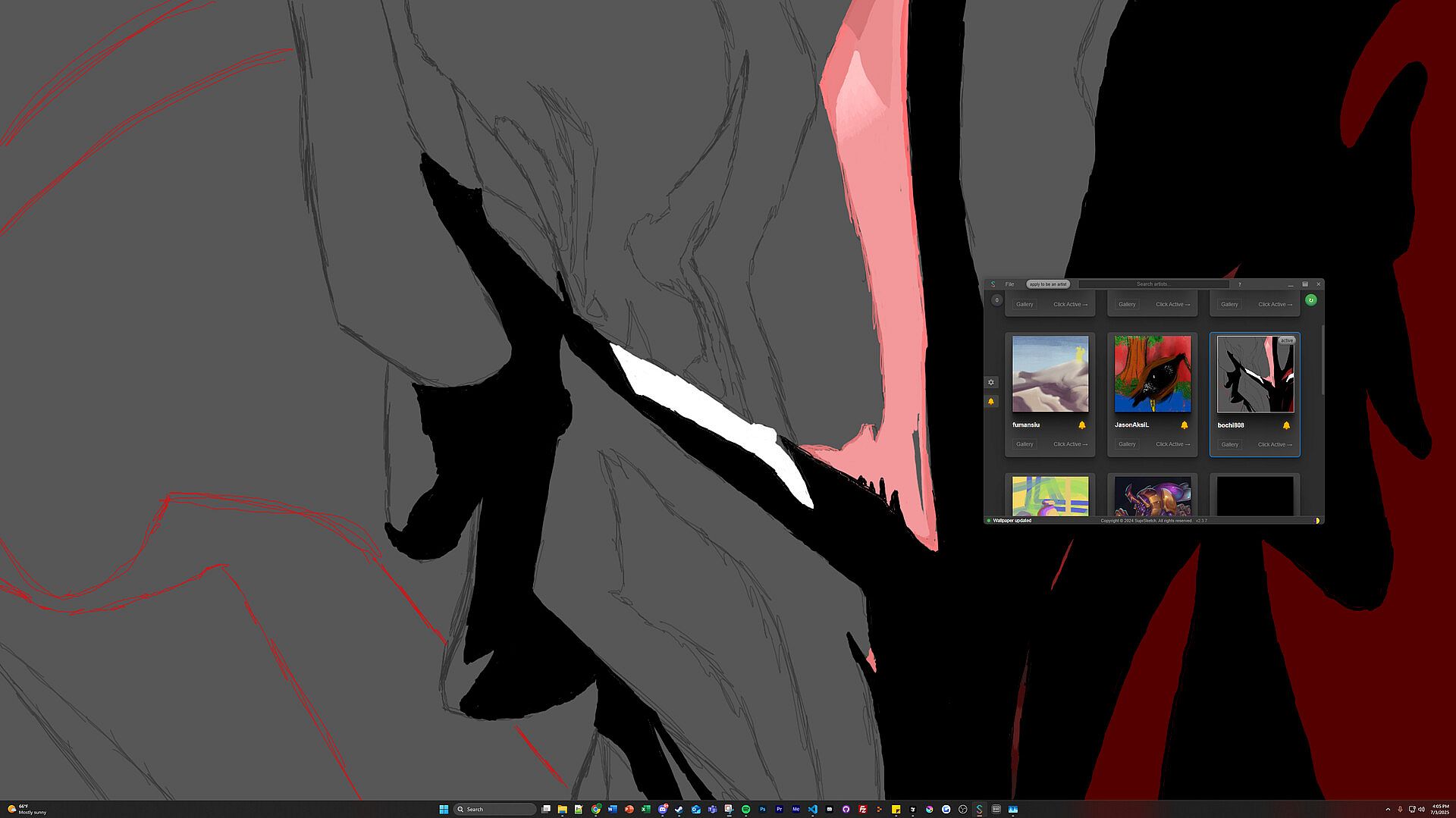This screenshot has width=1456, height=818.
Task: Open the File menu
Action: point(1009,284)
